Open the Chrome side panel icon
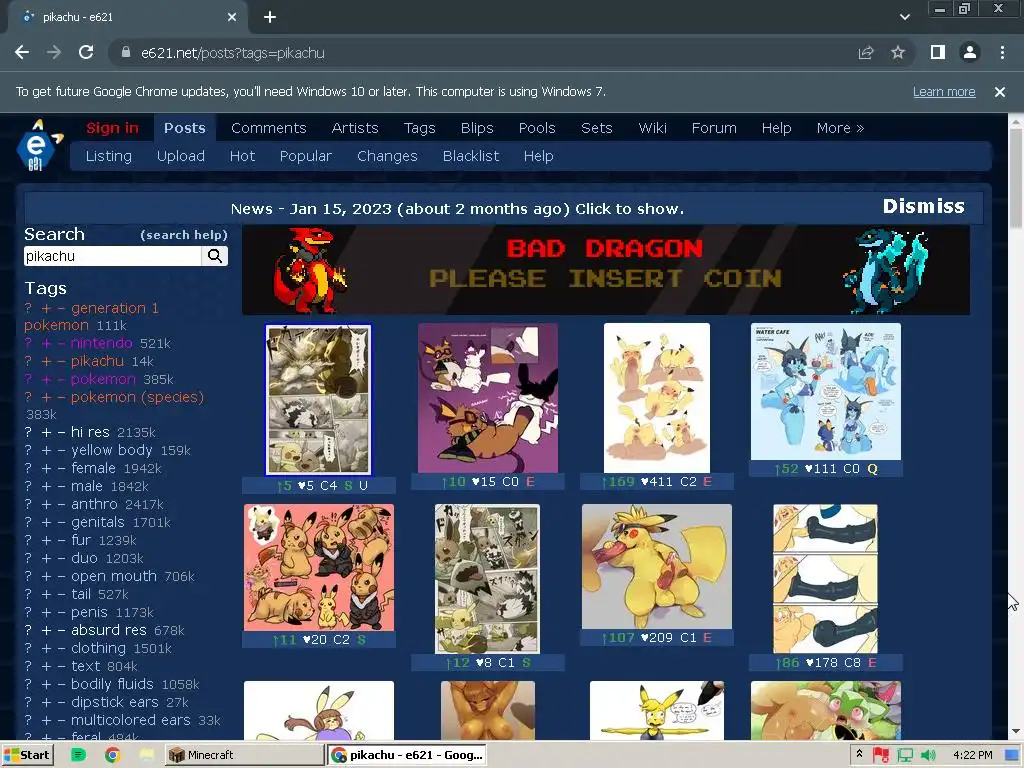Image resolution: width=1024 pixels, height=768 pixels. [938, 52]
